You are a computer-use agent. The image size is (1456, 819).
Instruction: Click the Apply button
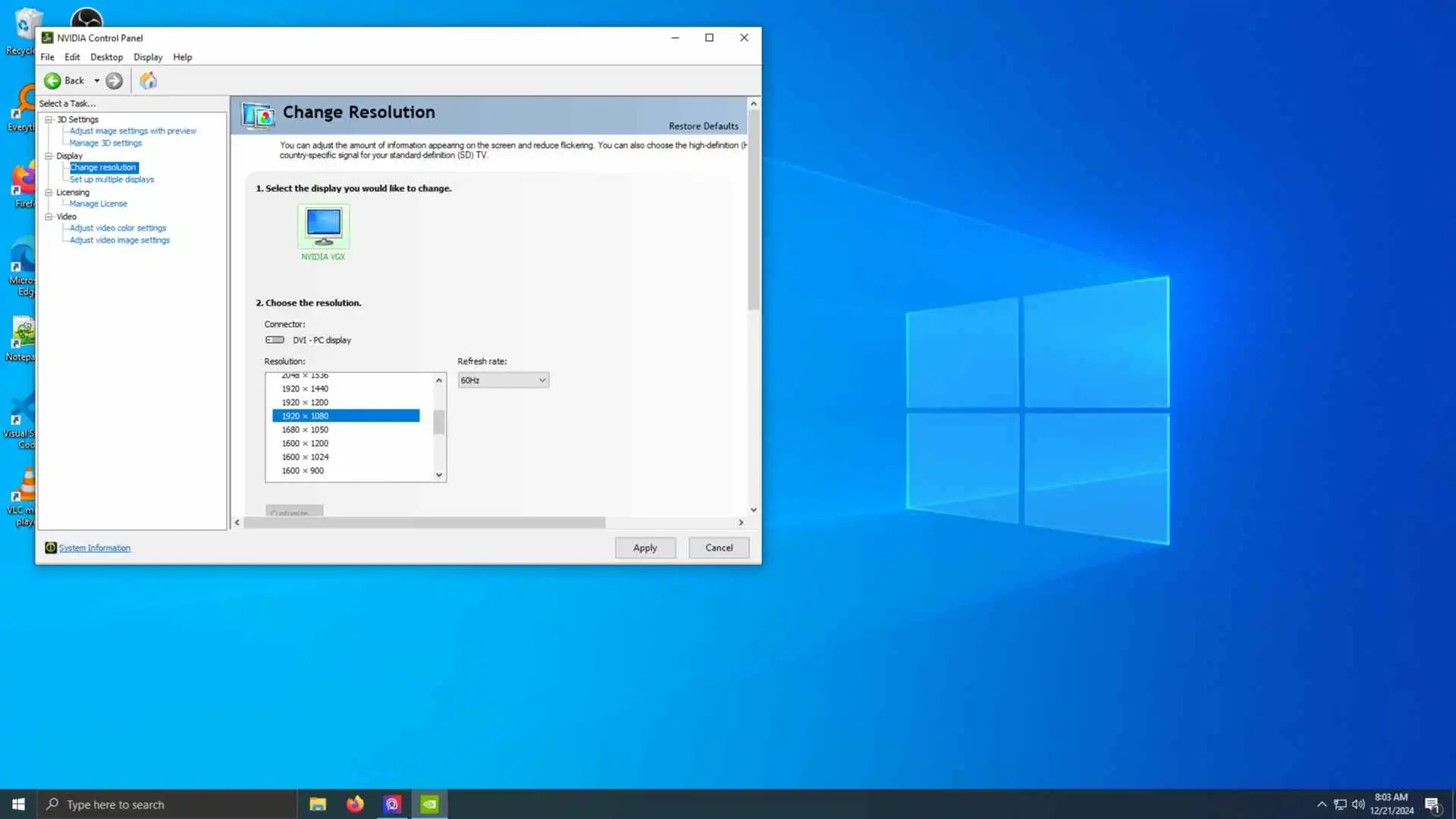[645, 548]
